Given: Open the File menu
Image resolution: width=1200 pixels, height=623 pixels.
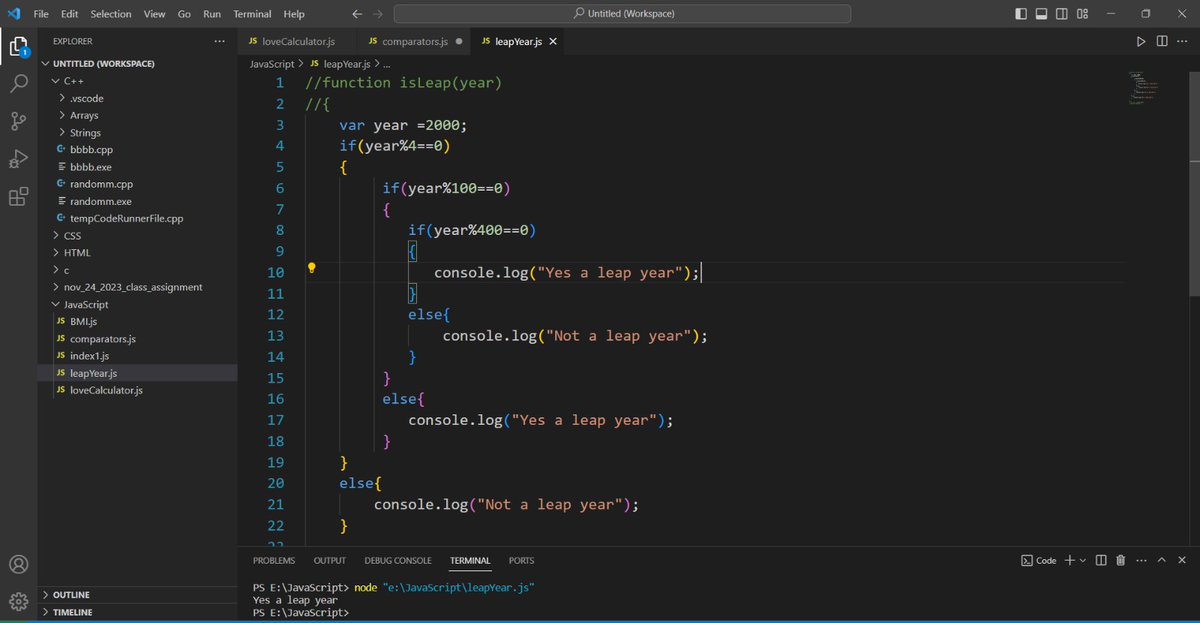Looking at the screenshot, I should 41,14.
